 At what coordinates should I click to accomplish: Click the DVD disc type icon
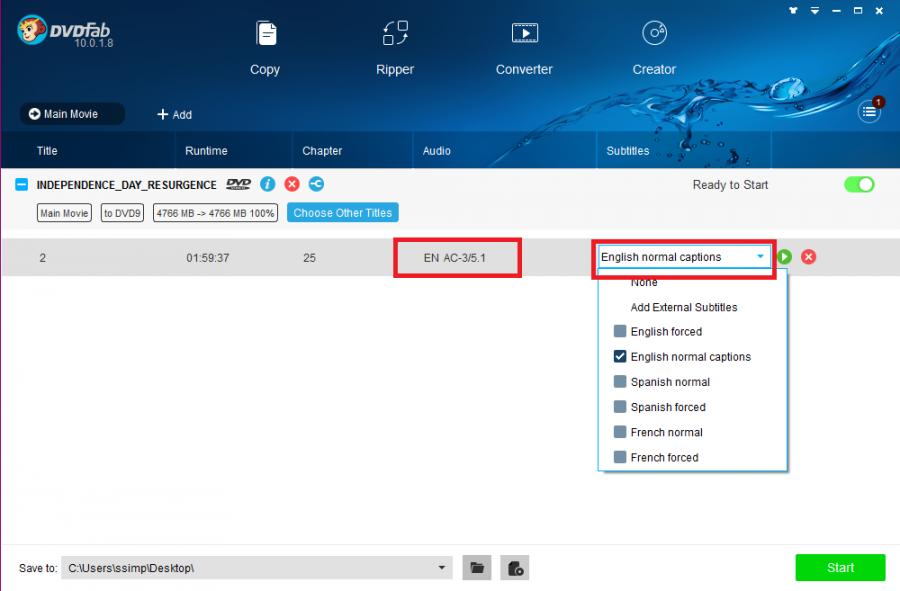point(238,184)
